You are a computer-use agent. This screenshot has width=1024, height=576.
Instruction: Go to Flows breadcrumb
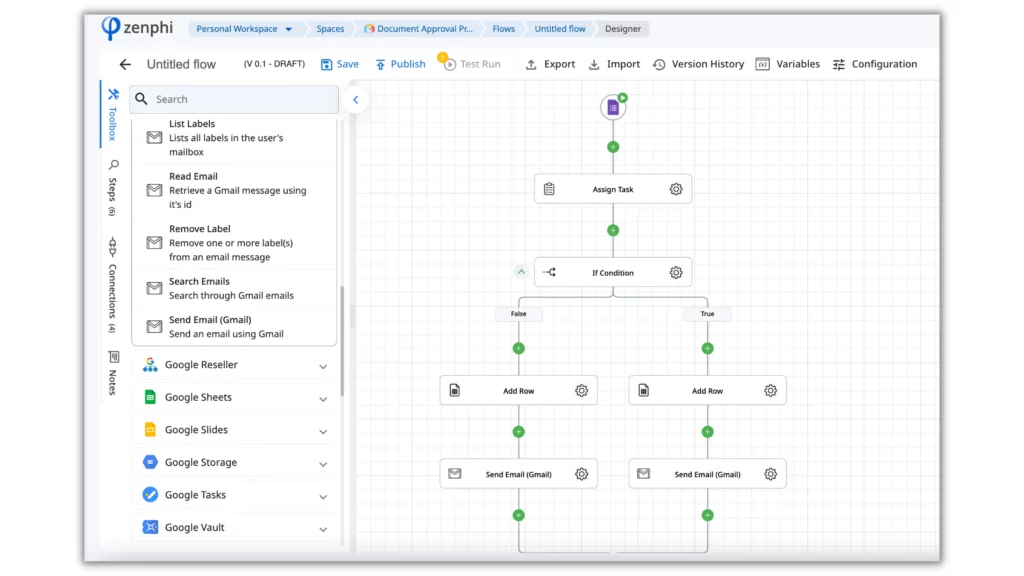click(504, 29)
